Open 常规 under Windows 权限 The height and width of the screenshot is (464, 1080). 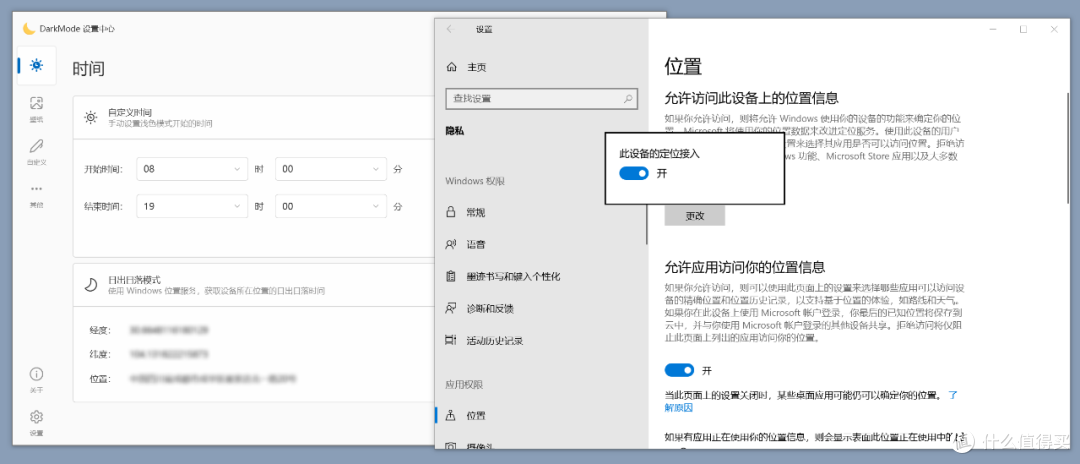467,212
